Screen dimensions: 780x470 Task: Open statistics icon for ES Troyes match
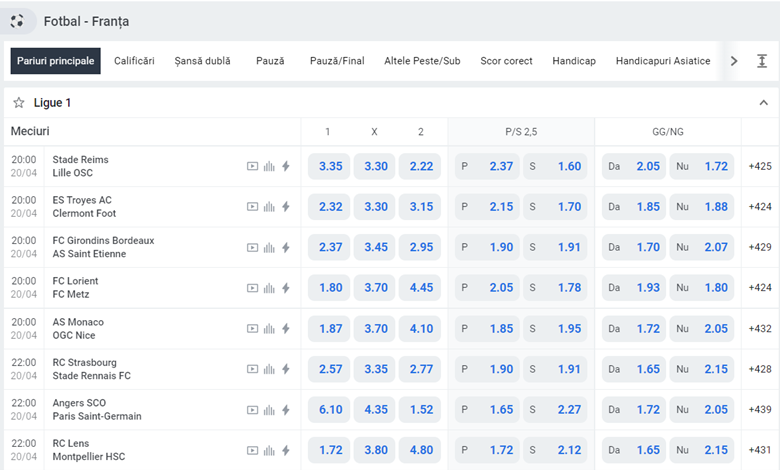point(269,207)
